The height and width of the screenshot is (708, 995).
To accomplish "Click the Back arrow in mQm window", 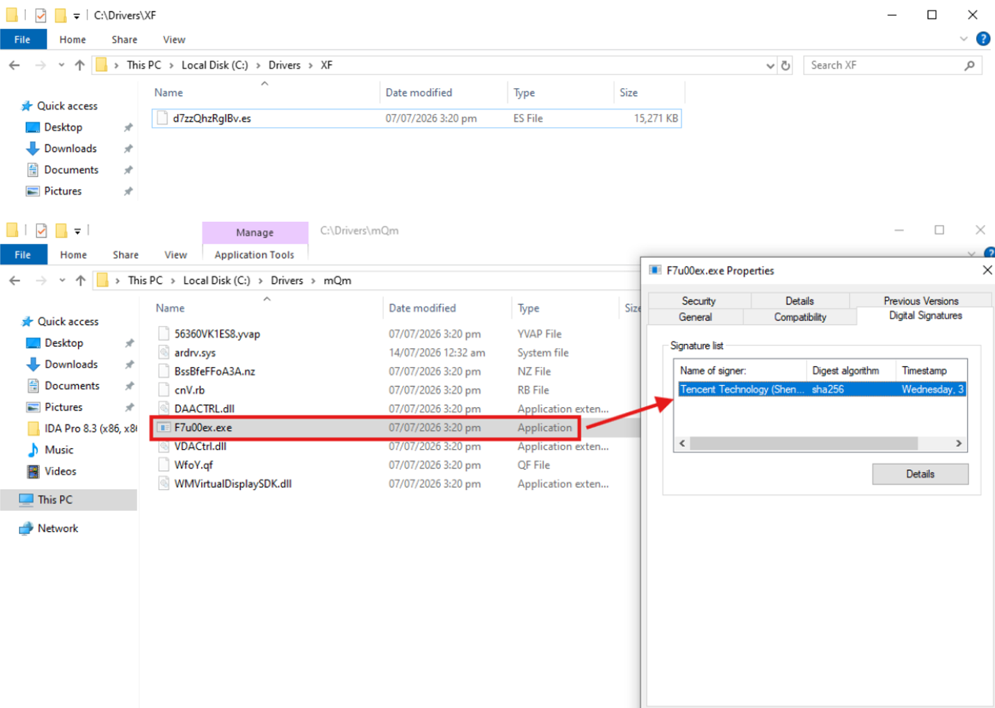I will (x=15, y=280).
